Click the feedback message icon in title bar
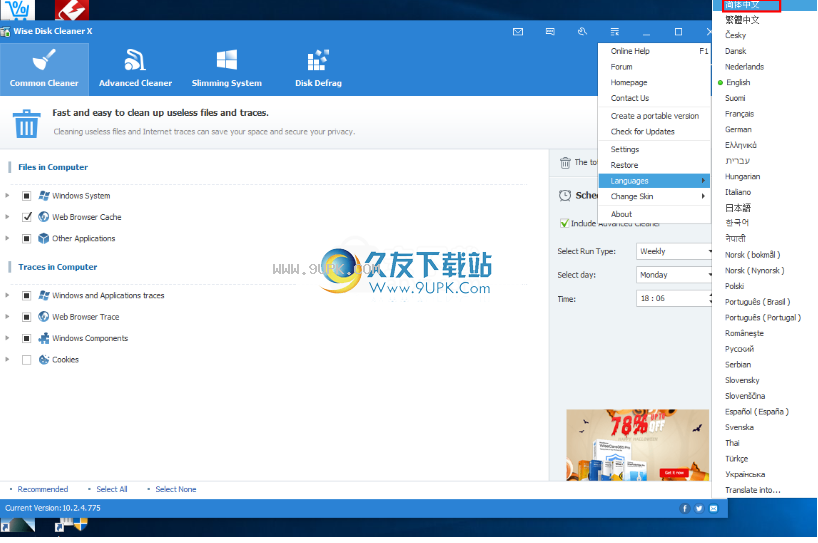Viewport: 818px width, 543px height. (x=550, y=32)
